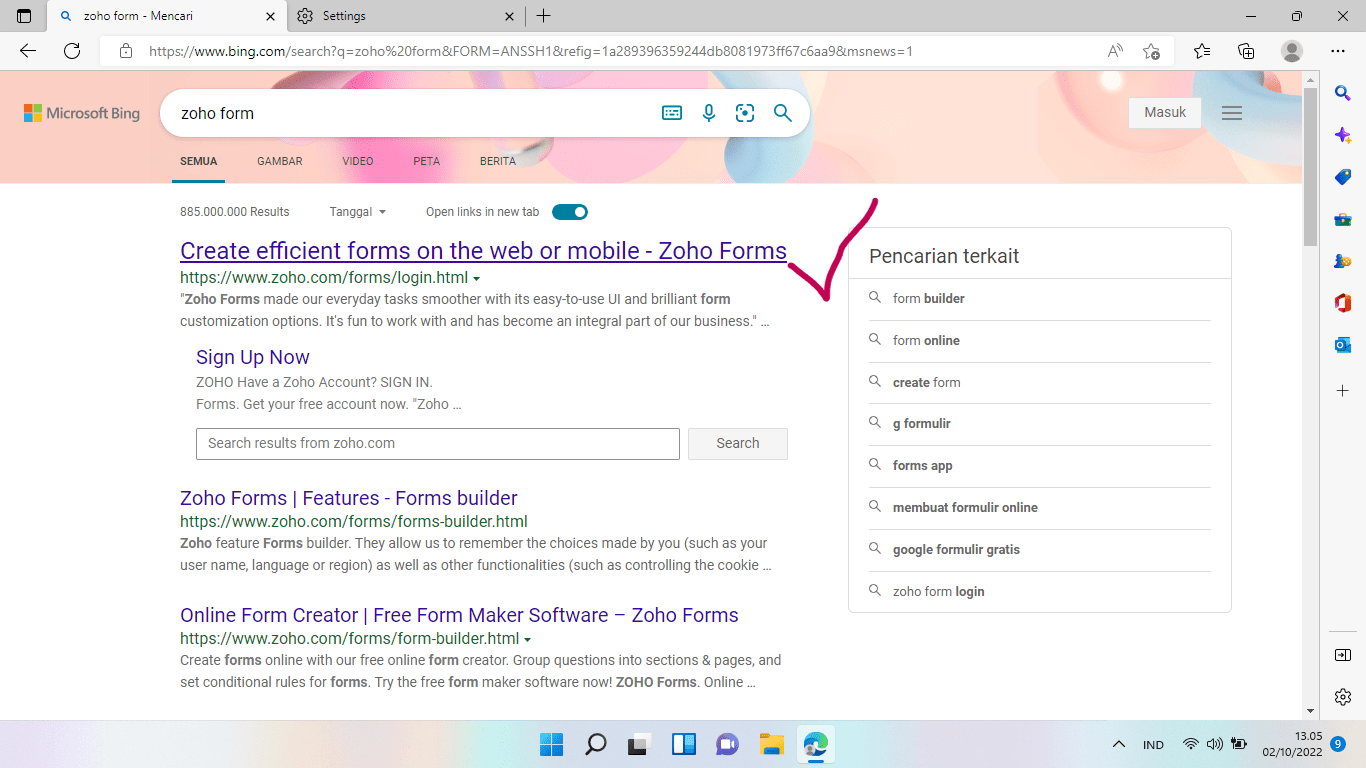Image resolution: width=1366 pixels, height=768 pixels.
Task: Open Edge Settings and more ellipsis
Action: click(x=1338, y=51)
